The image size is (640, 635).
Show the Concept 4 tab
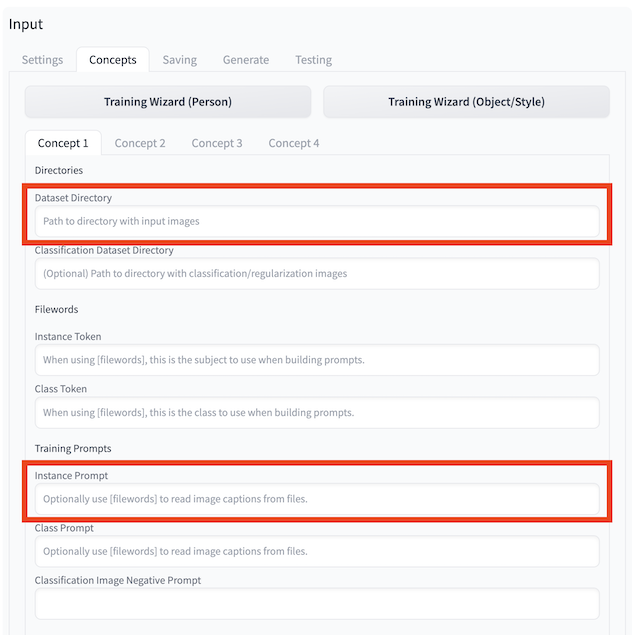294,143
